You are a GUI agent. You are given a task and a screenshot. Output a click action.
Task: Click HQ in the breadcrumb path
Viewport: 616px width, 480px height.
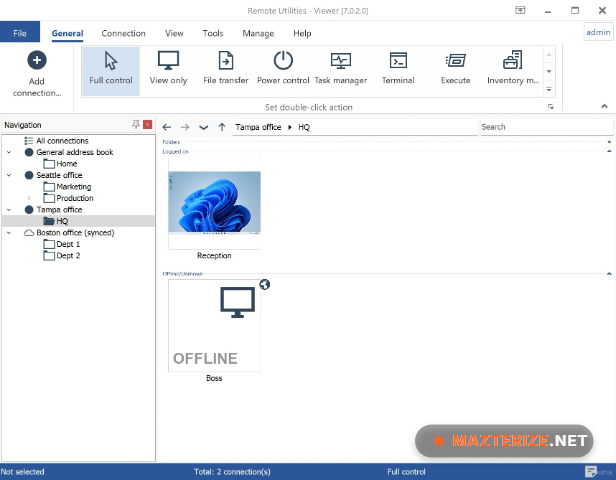(304, 127)
